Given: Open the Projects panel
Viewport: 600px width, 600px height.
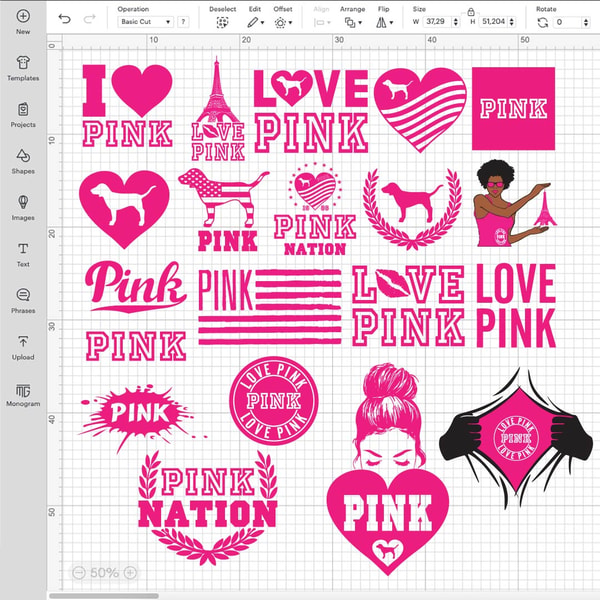Looking at the screenshot, I should (23, 115).
